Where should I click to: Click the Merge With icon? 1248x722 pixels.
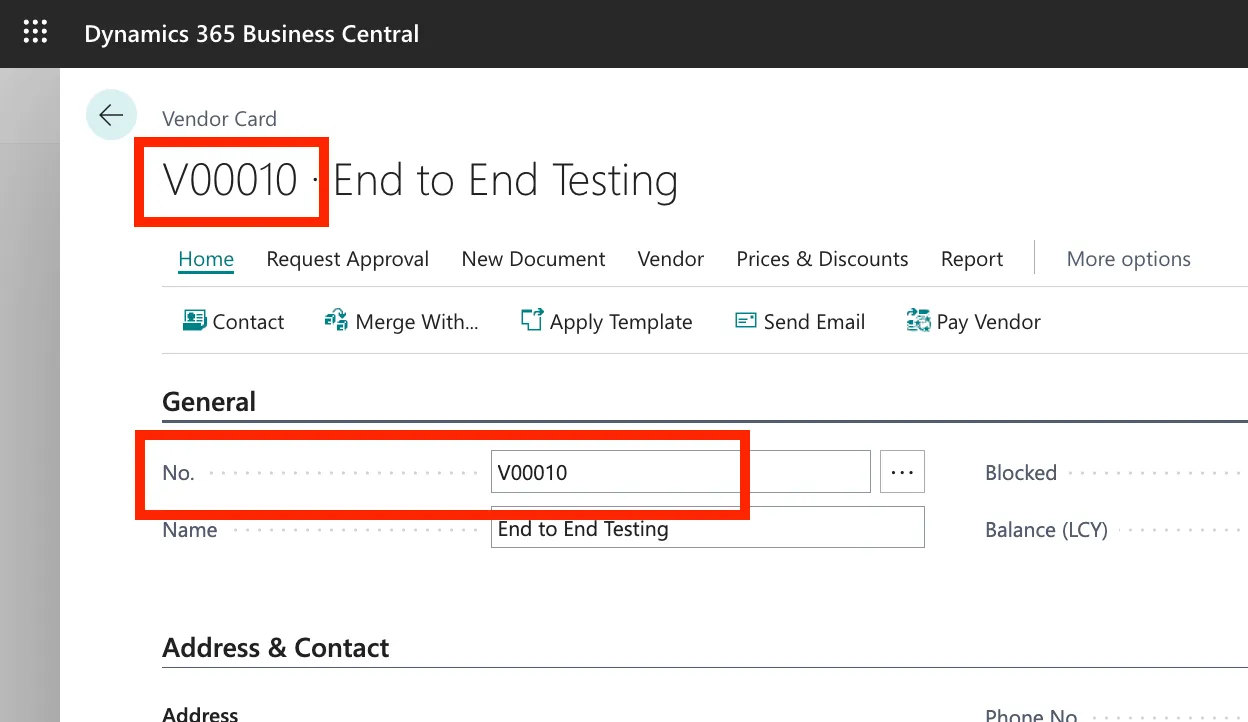(x=336, y=321)
